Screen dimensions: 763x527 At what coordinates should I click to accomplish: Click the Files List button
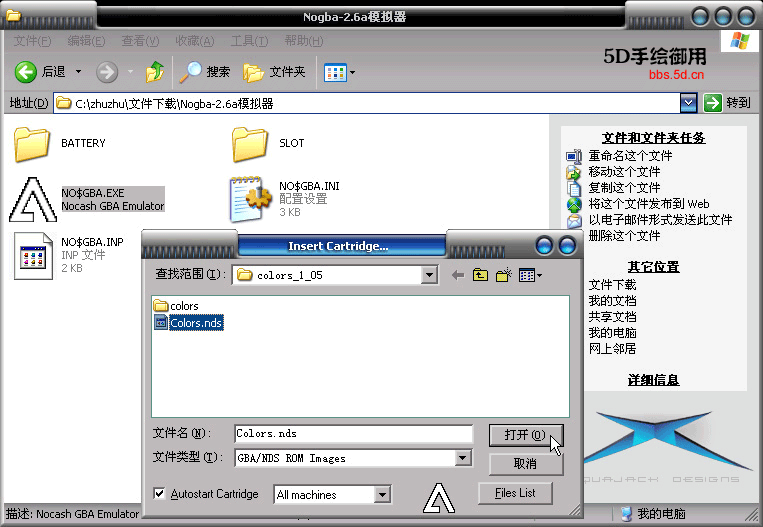pyautogui.click(x=515, y=493)
